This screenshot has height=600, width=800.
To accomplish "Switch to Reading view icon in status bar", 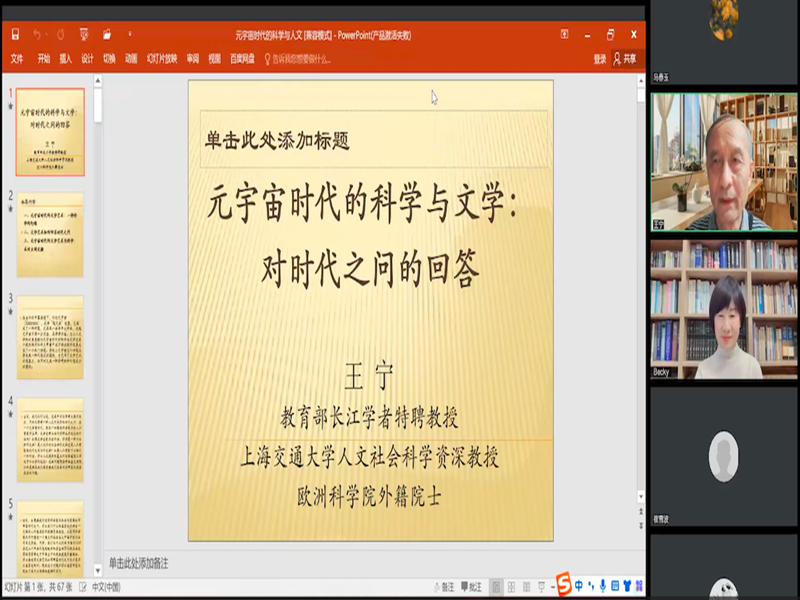I will (x=528, y=587).
